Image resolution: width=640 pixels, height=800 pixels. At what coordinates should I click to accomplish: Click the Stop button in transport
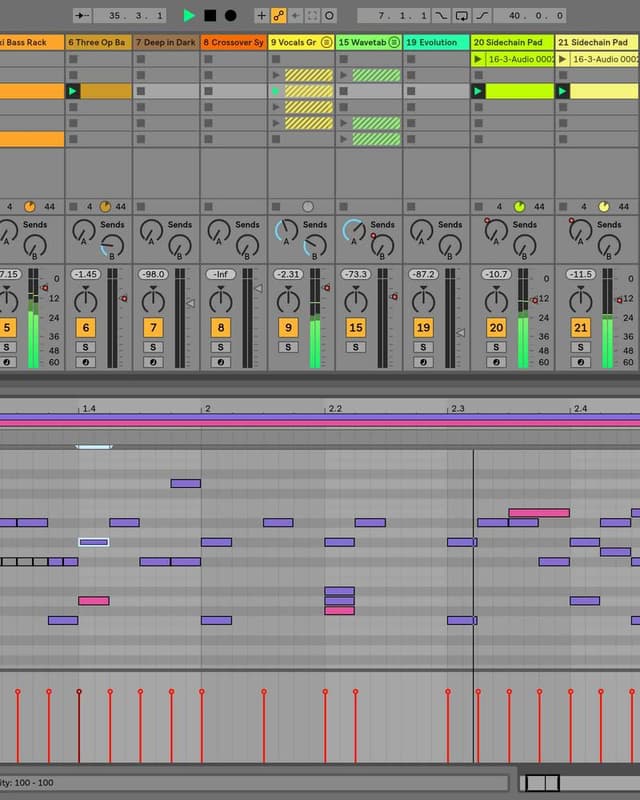210,15
